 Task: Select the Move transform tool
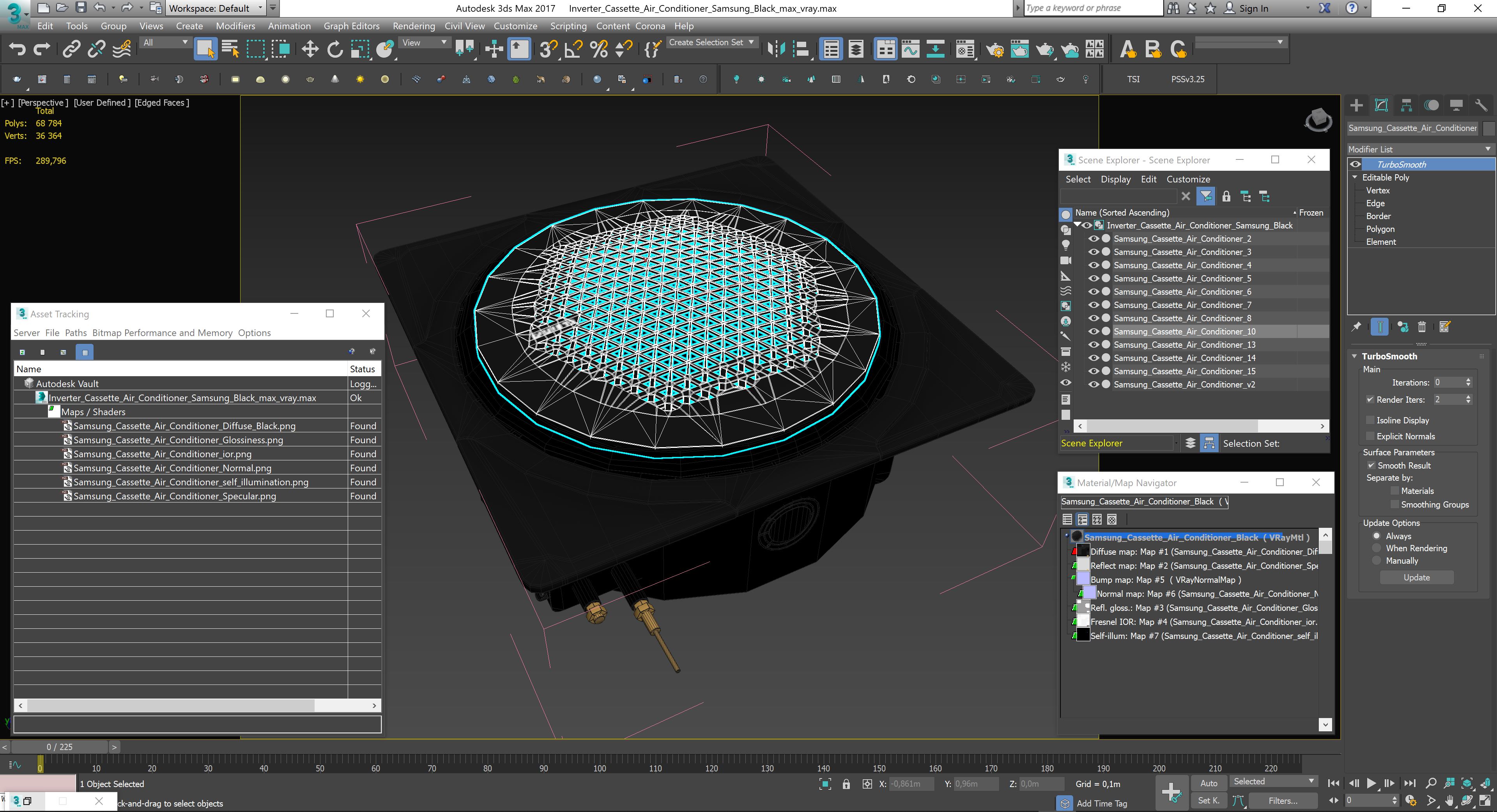[310, 50]
